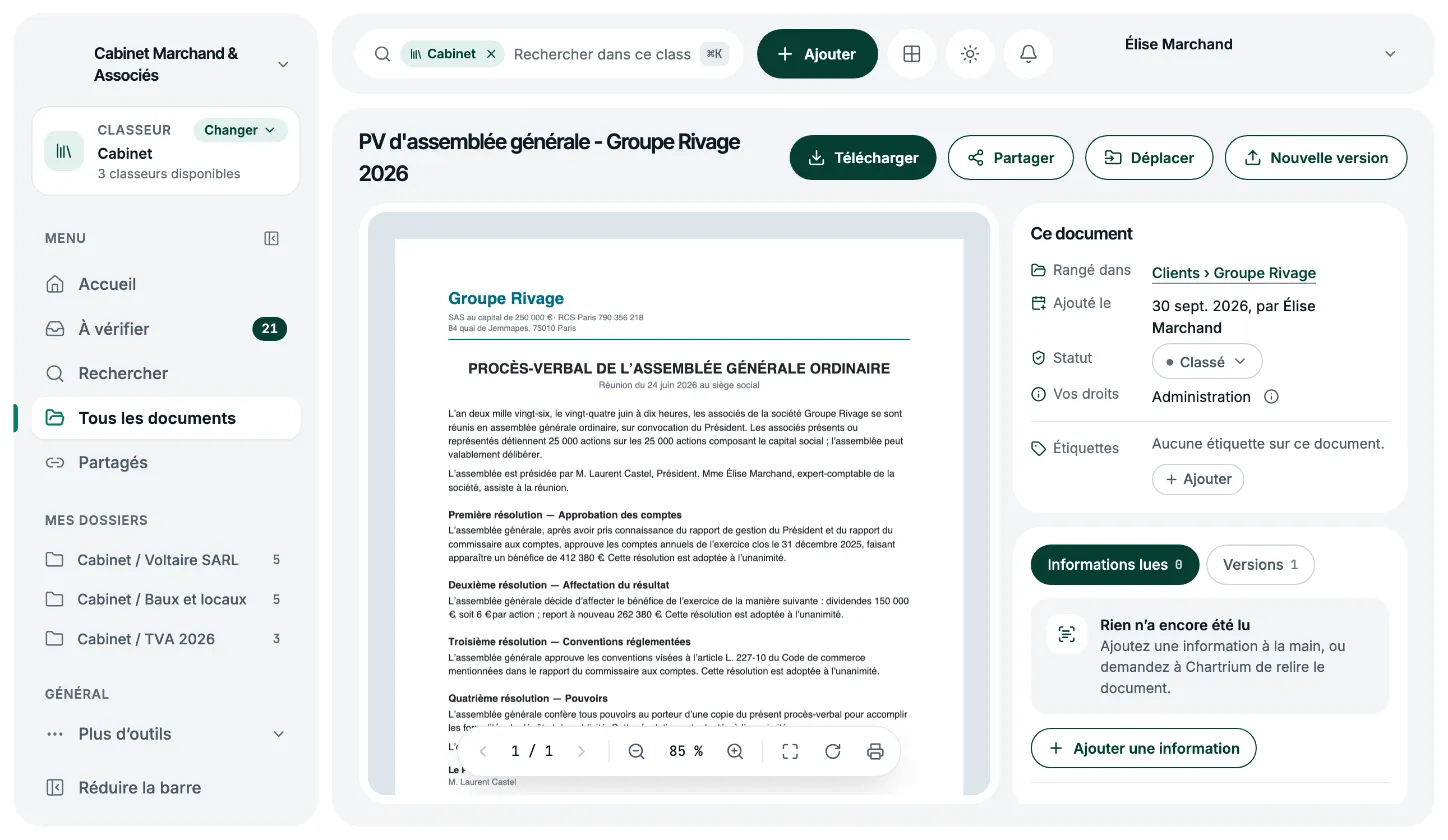
Task: Zoom in the document preview
Action: [x=735, y=751]
